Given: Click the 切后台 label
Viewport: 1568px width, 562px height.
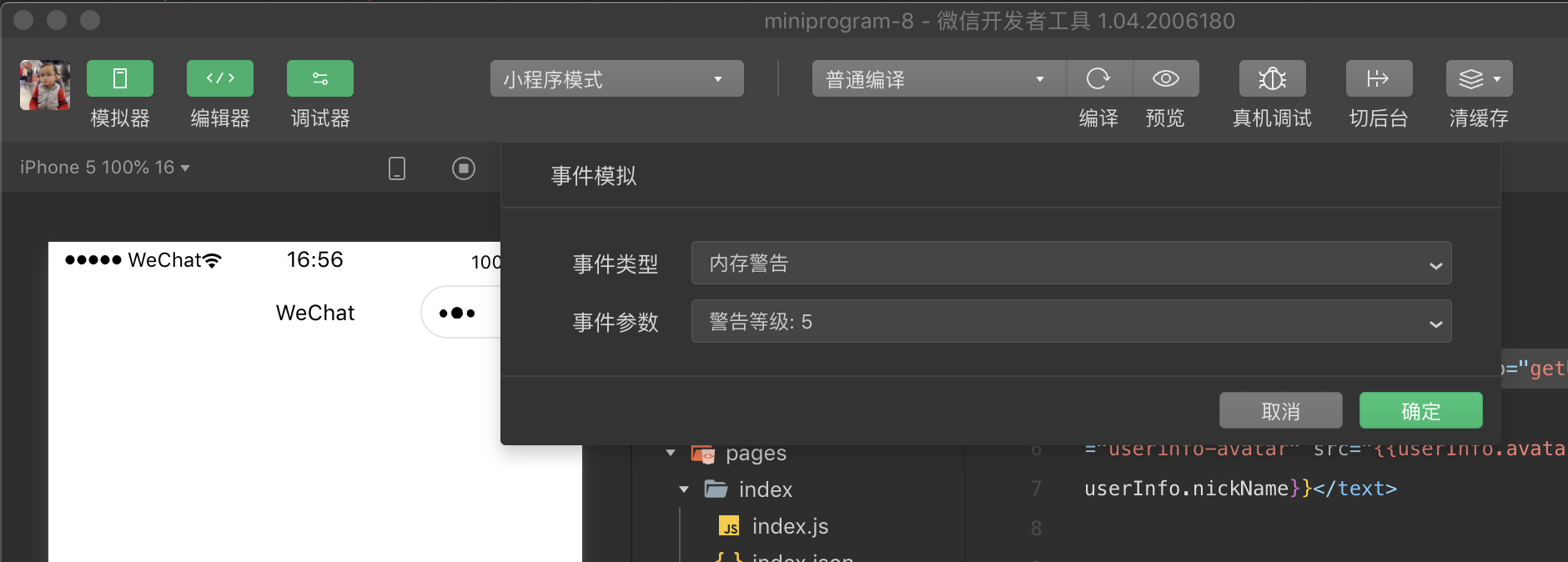Looking at the screenshot, I should [1380, 118].
